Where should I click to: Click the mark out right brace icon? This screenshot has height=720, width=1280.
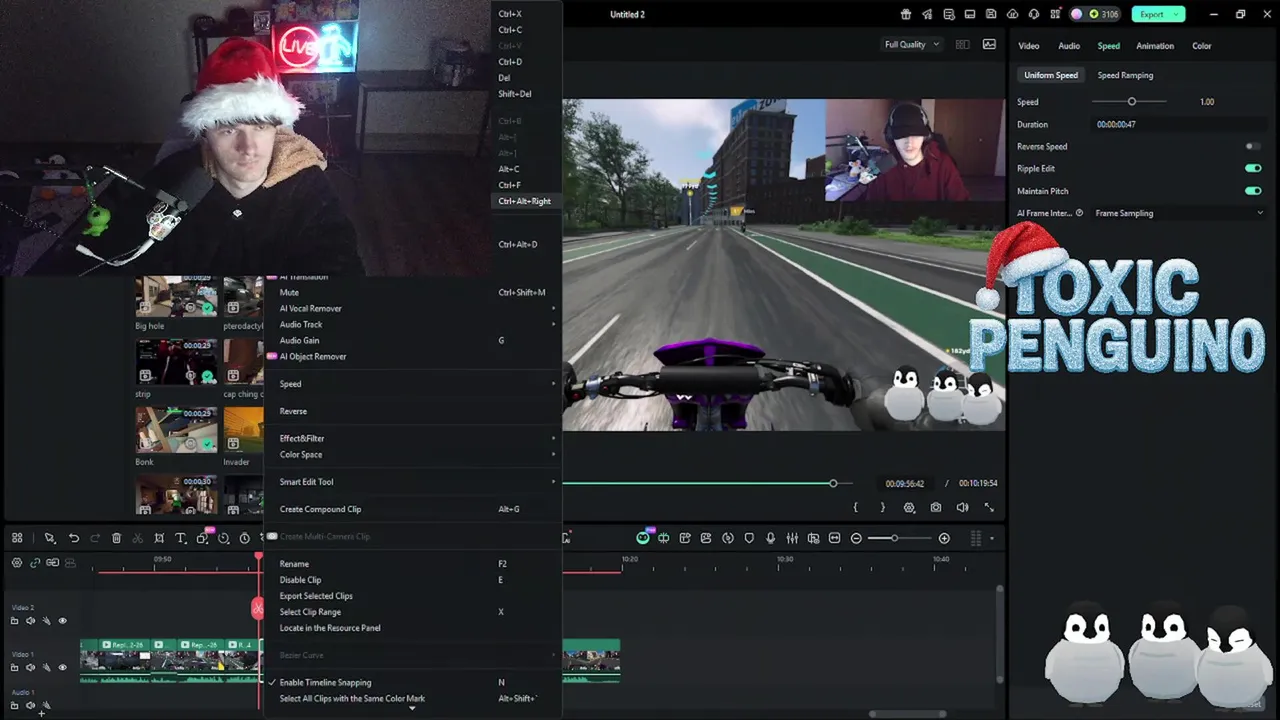coord(882,507)
